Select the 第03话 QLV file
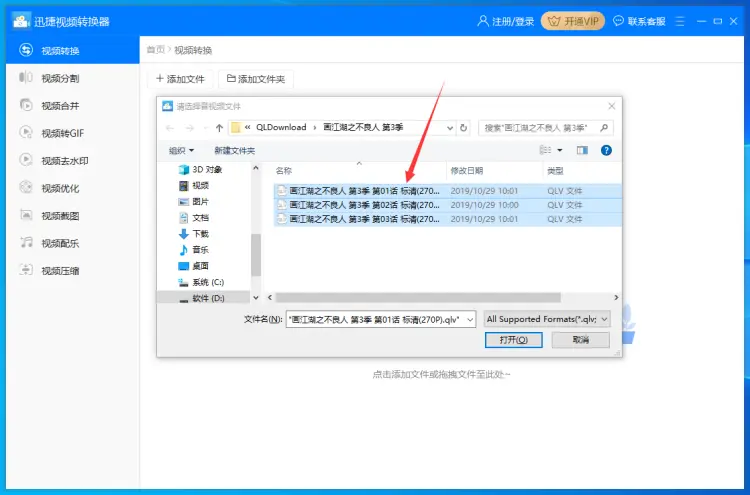Viewport: 750px width, 495px height. tap(447, 219)
